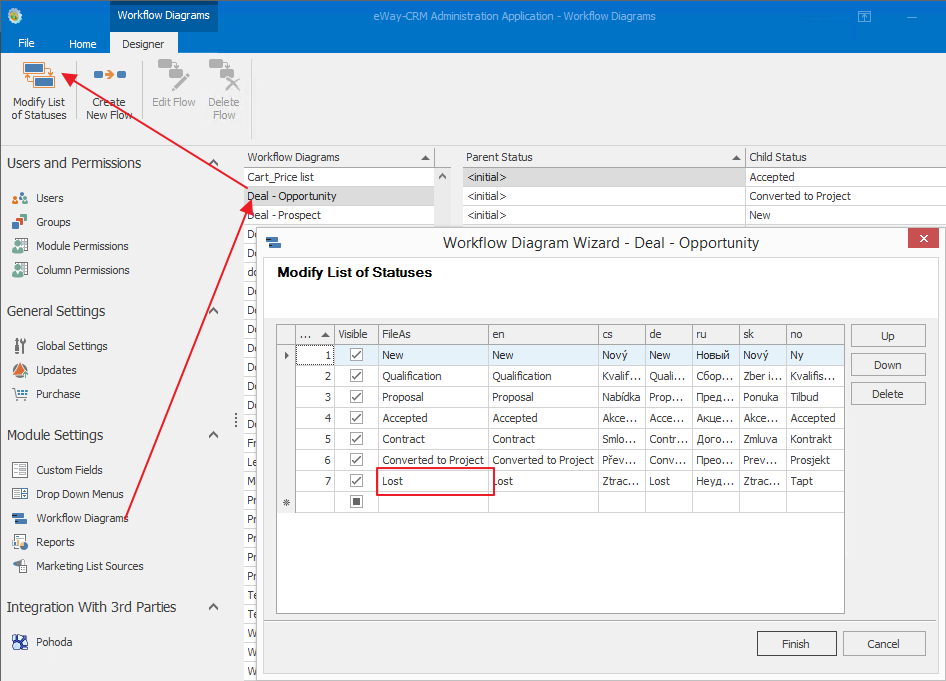
Task: Open Reports sidebar icon
Action: pyautogui.click(x=20, y=542)
